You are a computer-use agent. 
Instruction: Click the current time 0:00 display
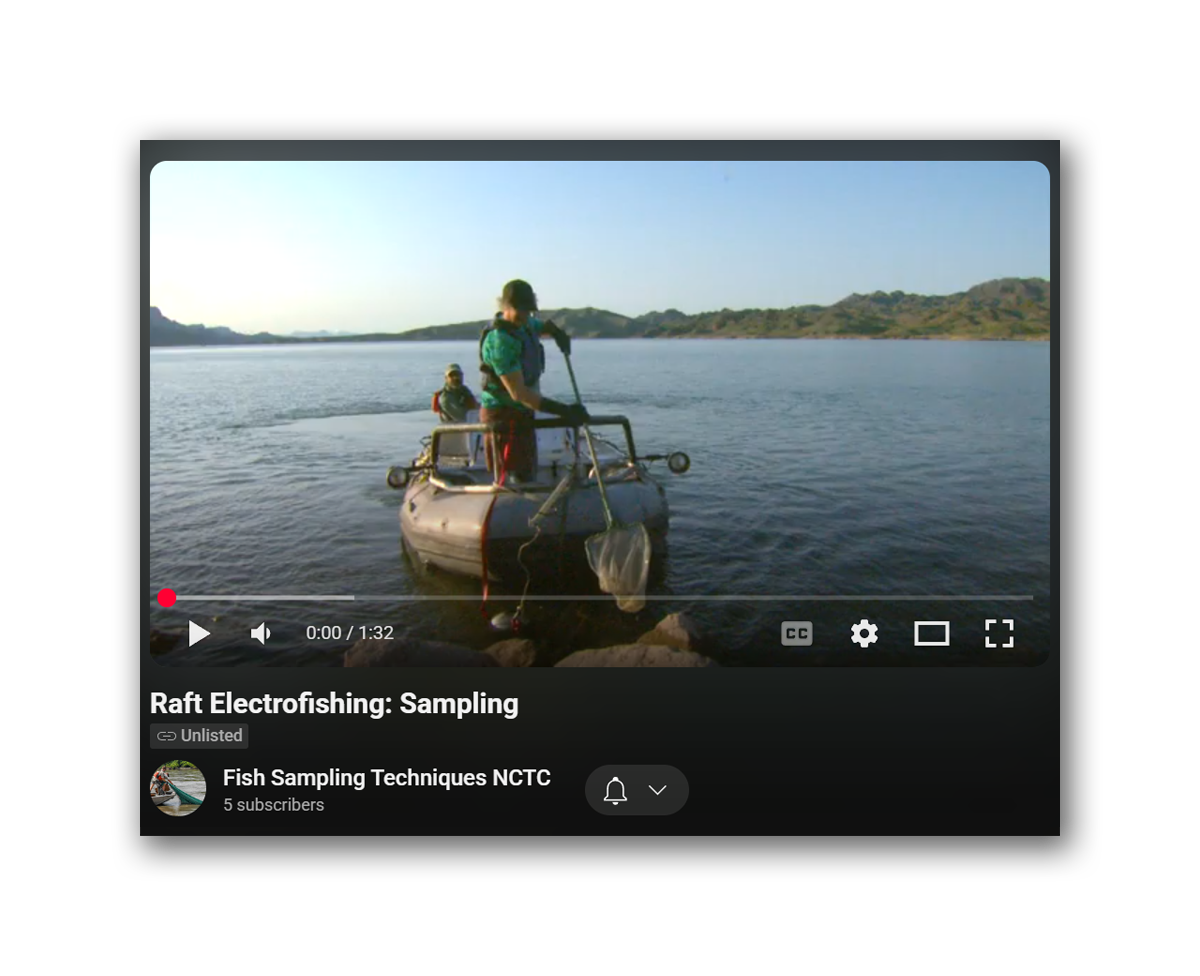(323, 633)
